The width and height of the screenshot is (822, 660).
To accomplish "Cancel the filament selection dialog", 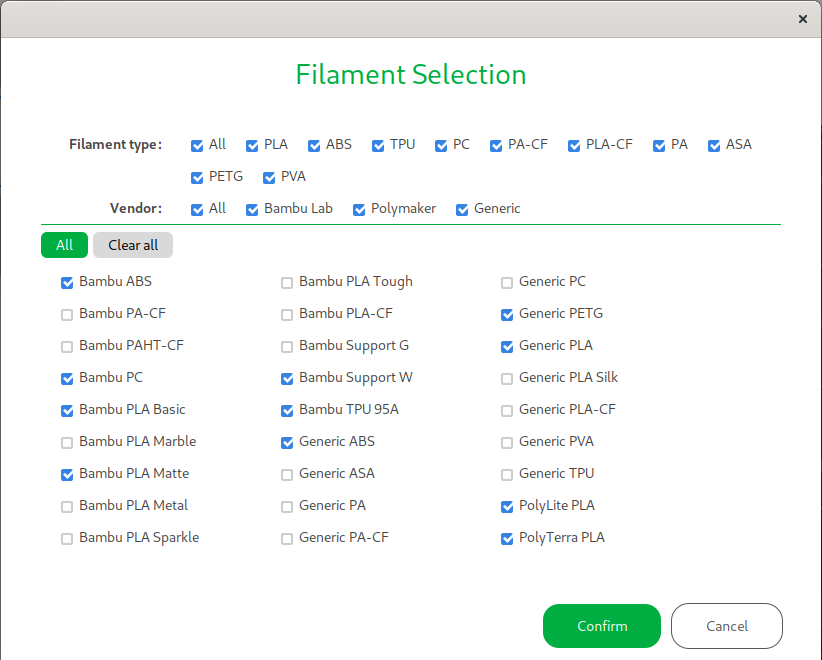I will 727,626.
